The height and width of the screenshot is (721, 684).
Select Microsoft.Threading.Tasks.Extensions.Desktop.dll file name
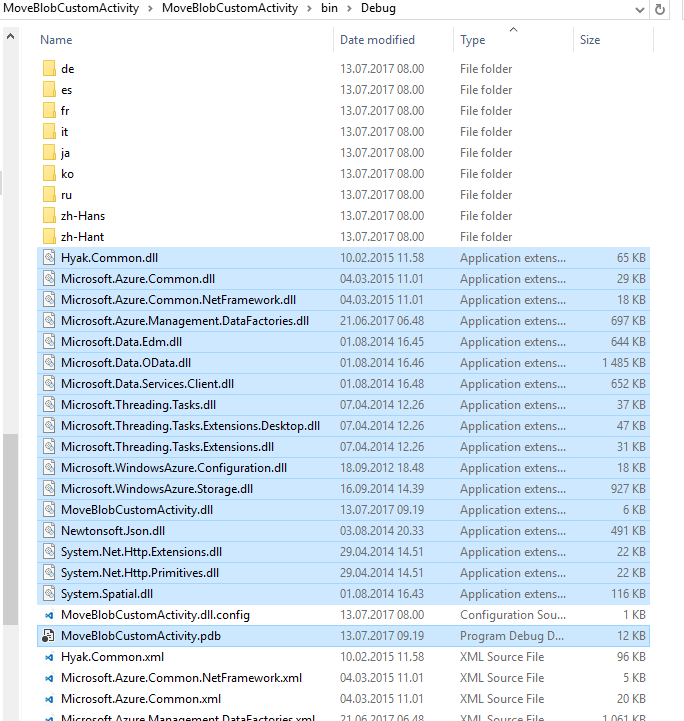pyautogui.click(x=190, y=426)
